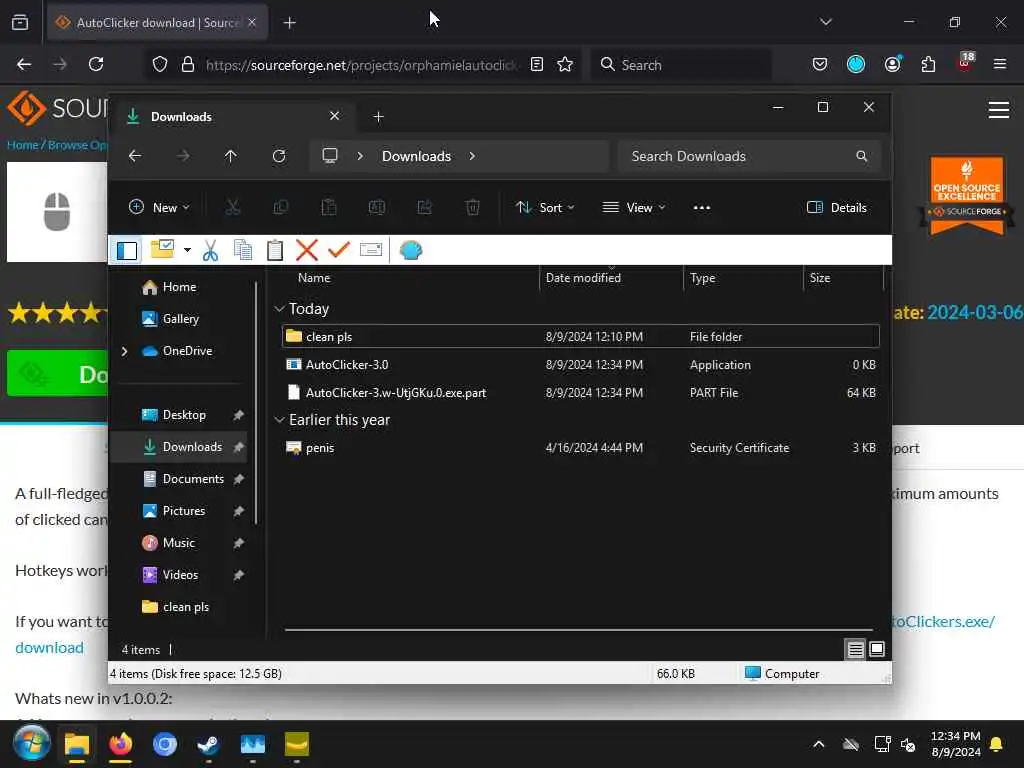Open Firefox extensions puzzle icon
This screenshot has width=1024, height=768.
[x=928, y=65]
